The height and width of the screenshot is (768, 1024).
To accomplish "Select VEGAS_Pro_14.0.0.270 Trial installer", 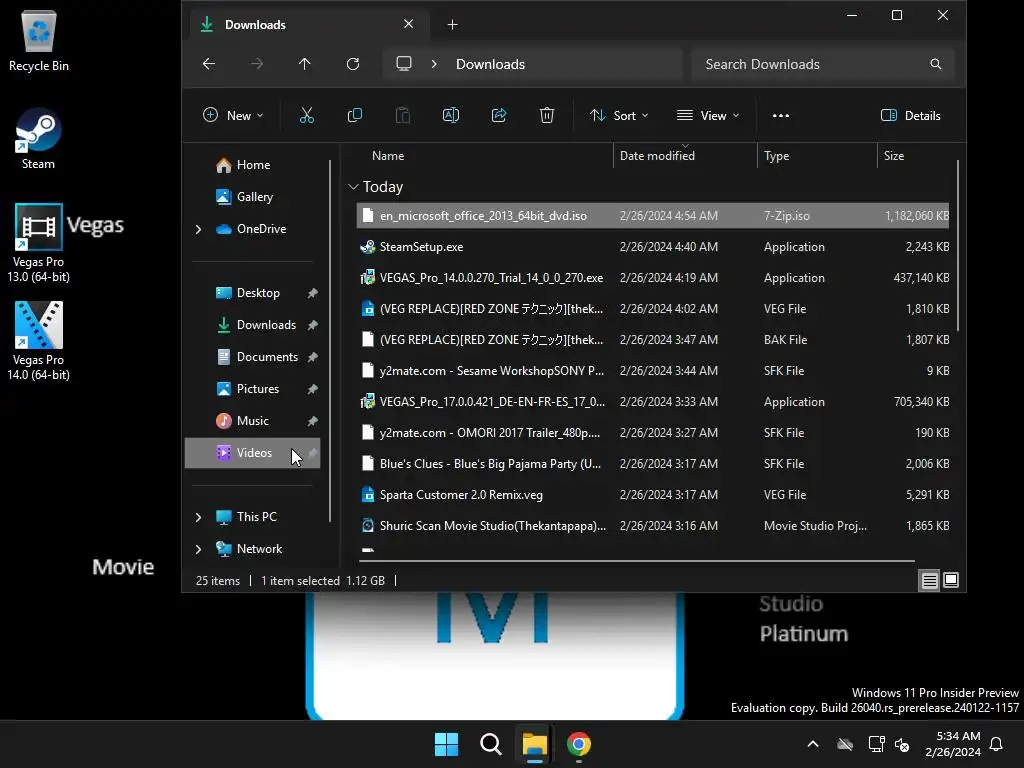I will click(x=652, y=278).
